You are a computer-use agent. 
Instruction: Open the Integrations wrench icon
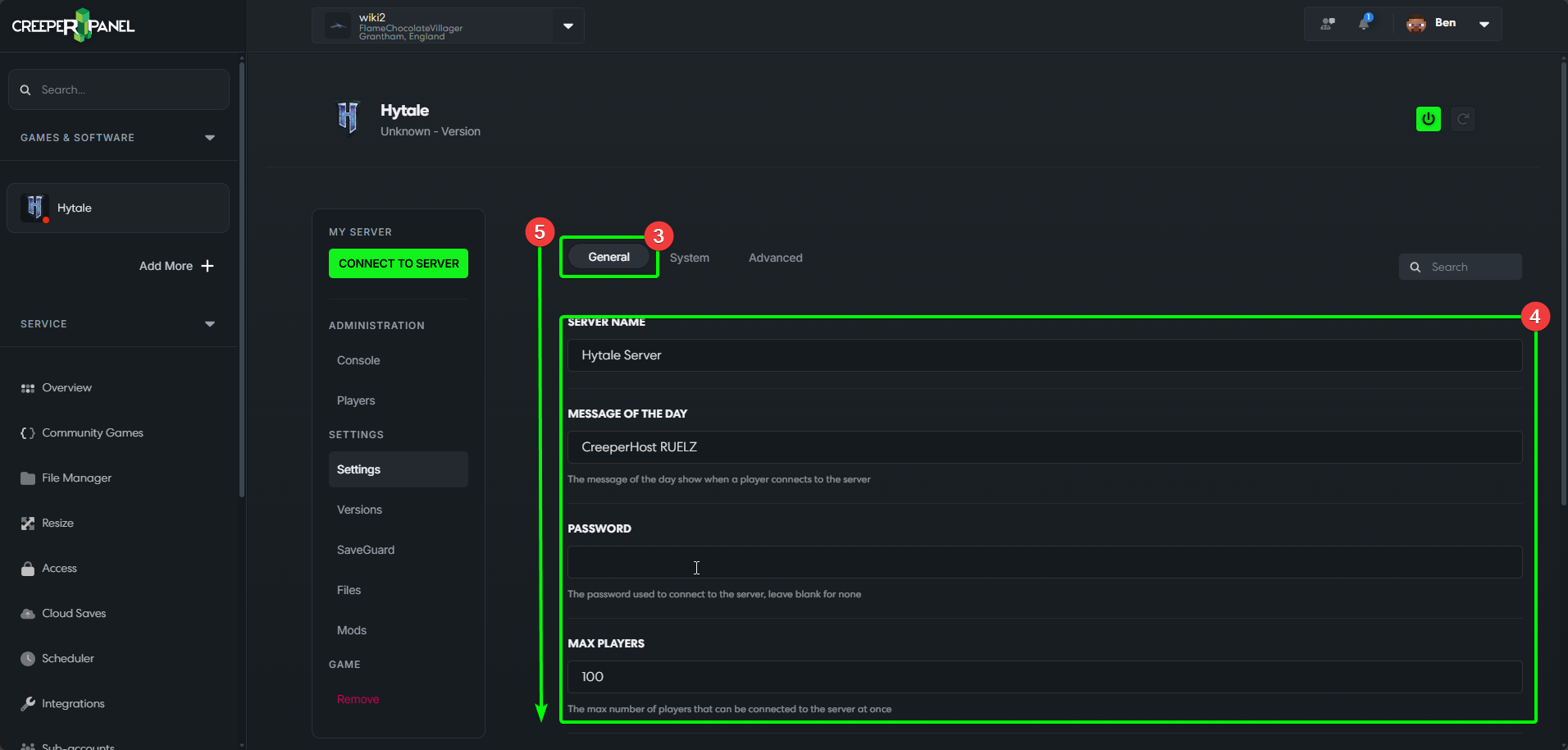point(27,703)
